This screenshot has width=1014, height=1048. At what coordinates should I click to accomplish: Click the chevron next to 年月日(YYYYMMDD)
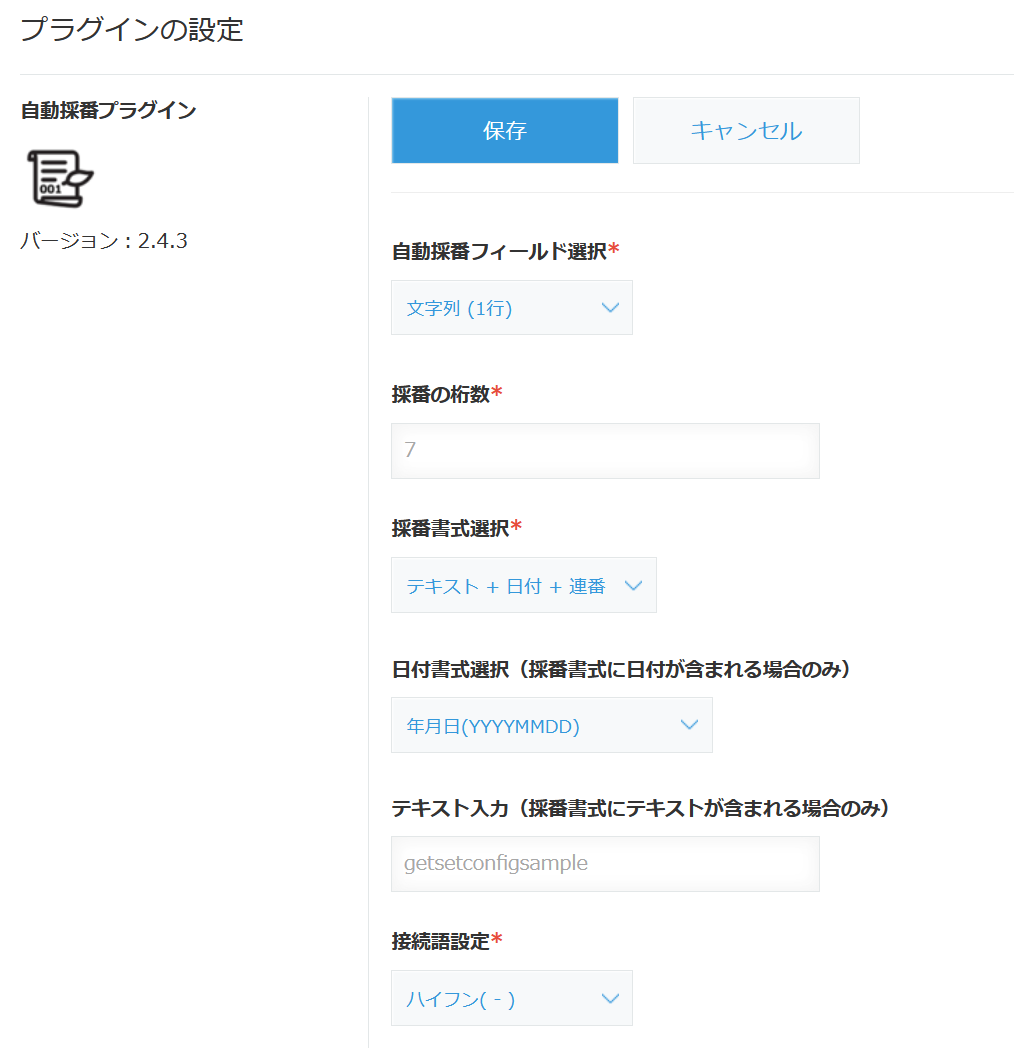click(688, 725)
